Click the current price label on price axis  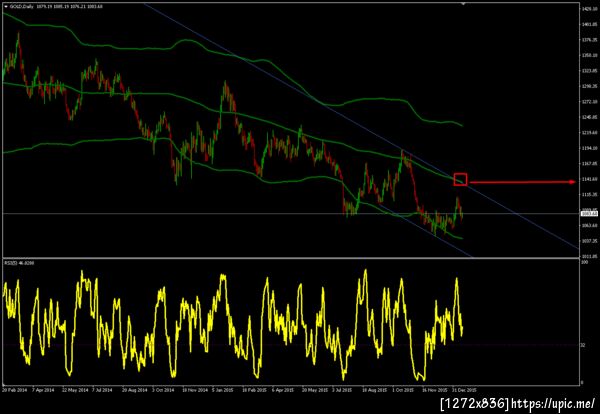pyautogui.click(x=587, y=214)
